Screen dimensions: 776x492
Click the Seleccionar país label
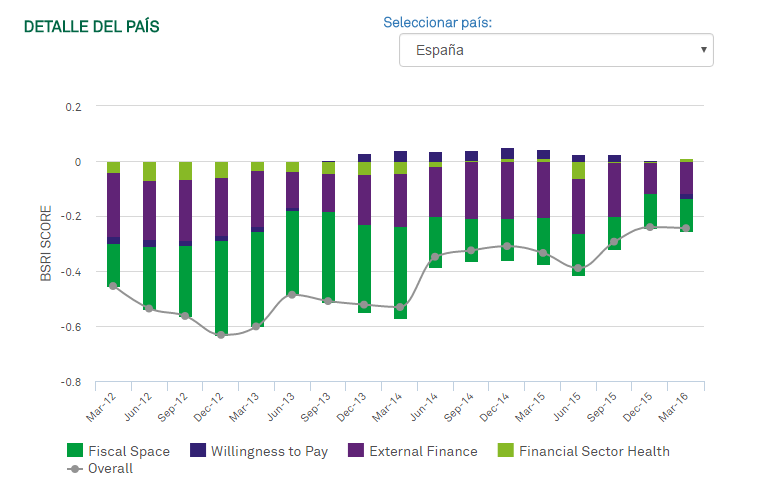[437, 22]
